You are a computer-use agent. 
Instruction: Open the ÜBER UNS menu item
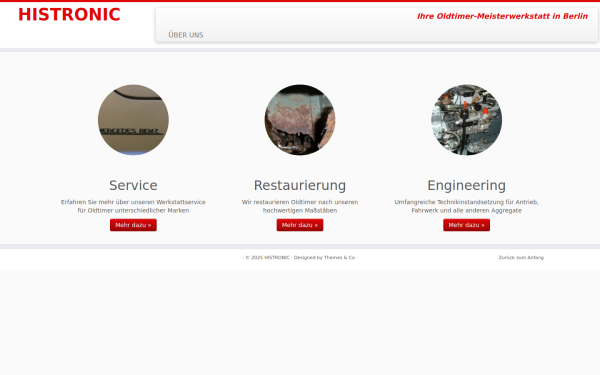point(186,35)
